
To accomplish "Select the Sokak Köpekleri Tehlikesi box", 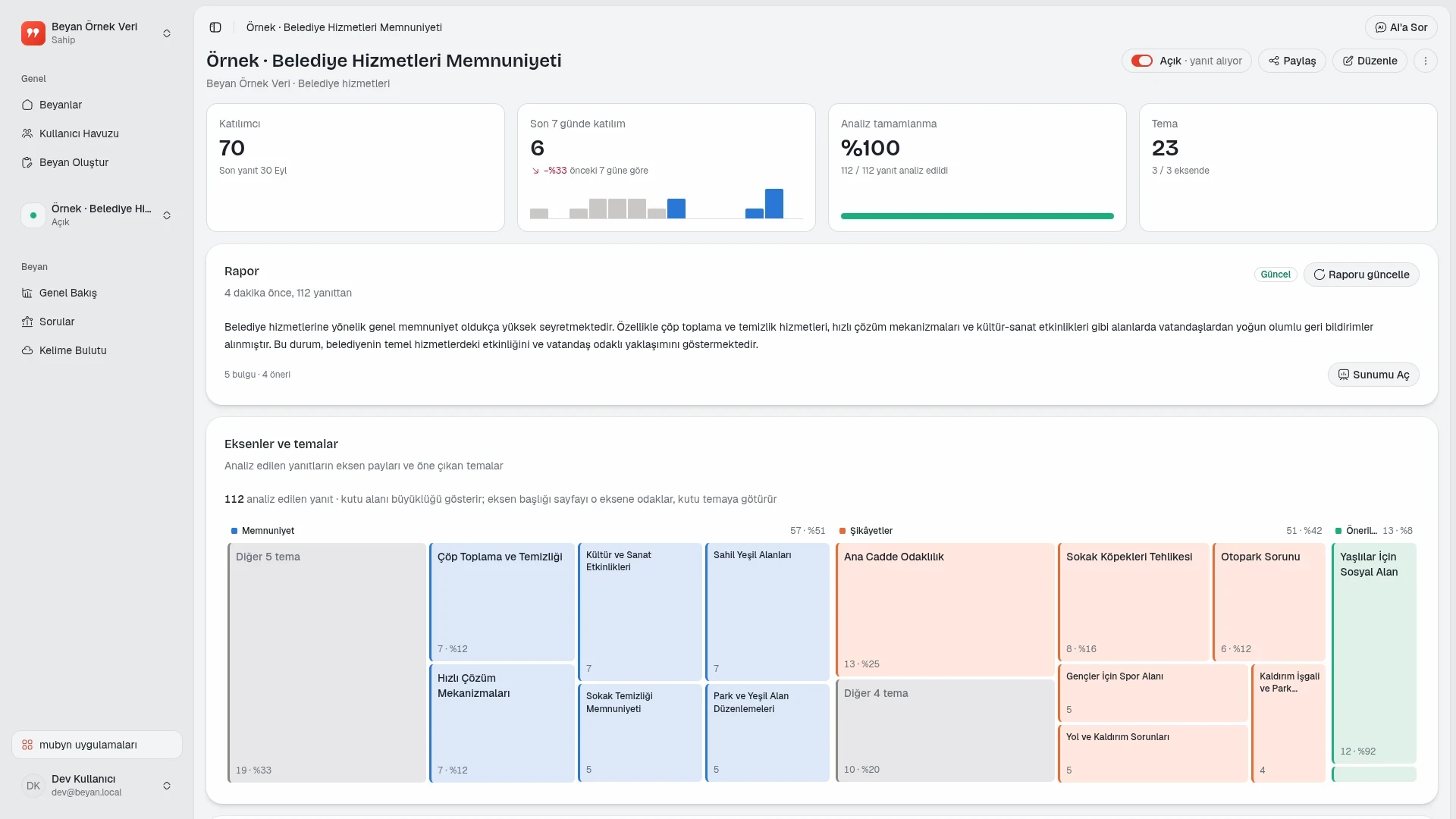I will coord(1134,602).
